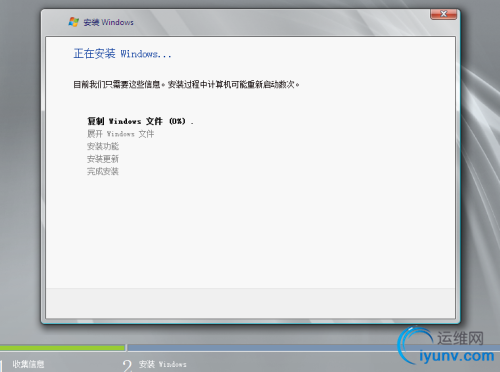Image resolution: width=500 pixels, height=372 pixels.
Task: Click the 复制 Windows 文件 (0%) step
Action: click(x=140, y=121)
